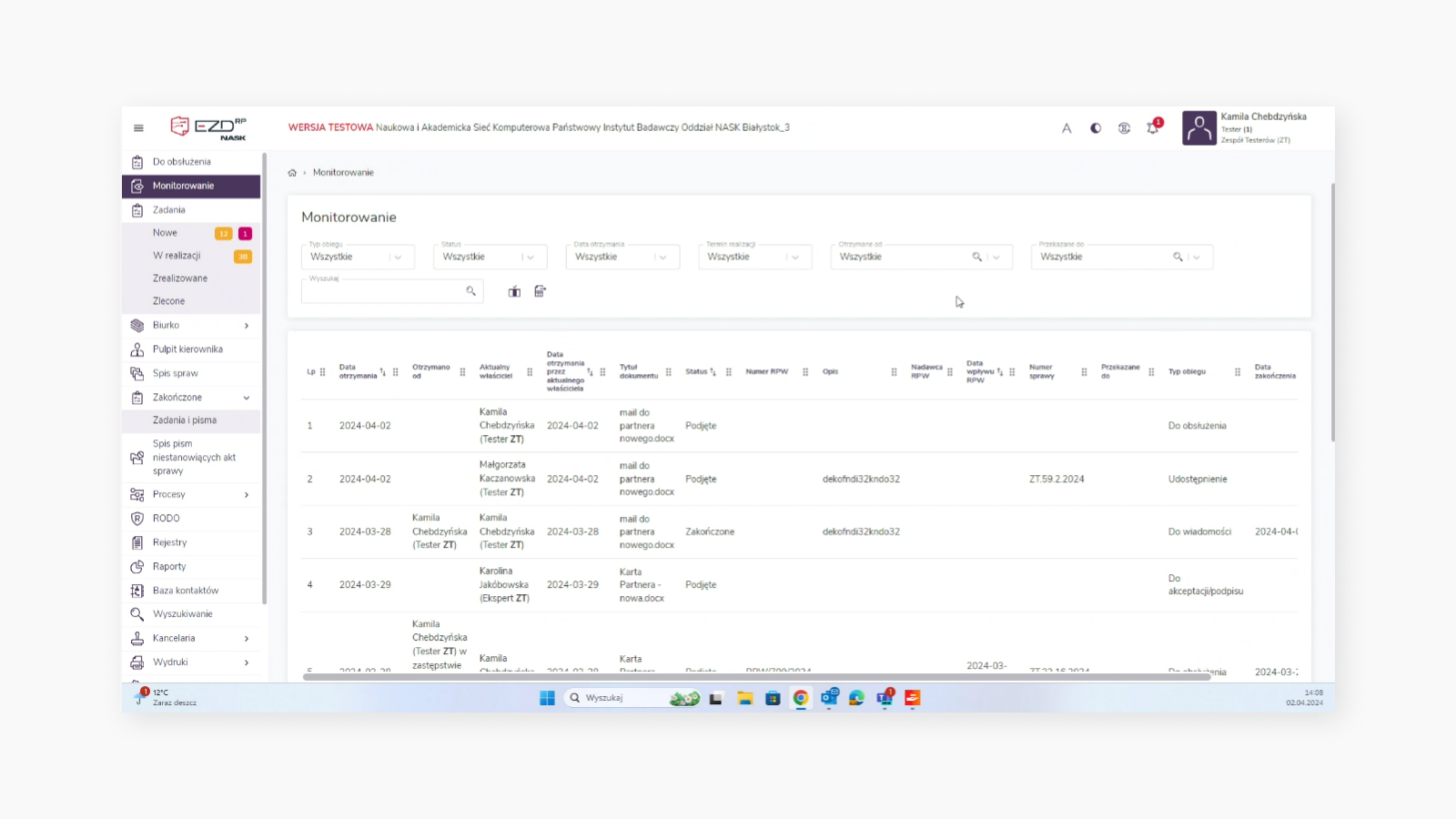Open the Status filter dropdown
Screen dimensions: 1456x819
click(x=490, y=258)
